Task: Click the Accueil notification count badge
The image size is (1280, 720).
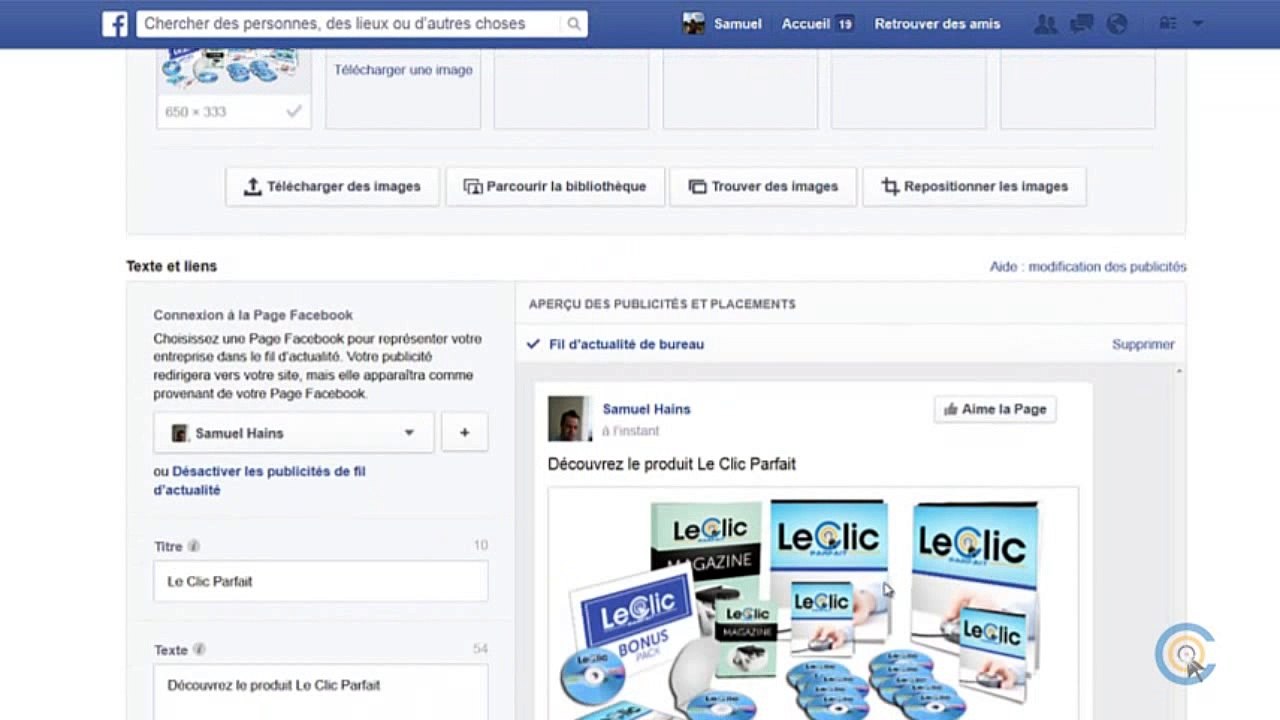Action: coord(845,24)
